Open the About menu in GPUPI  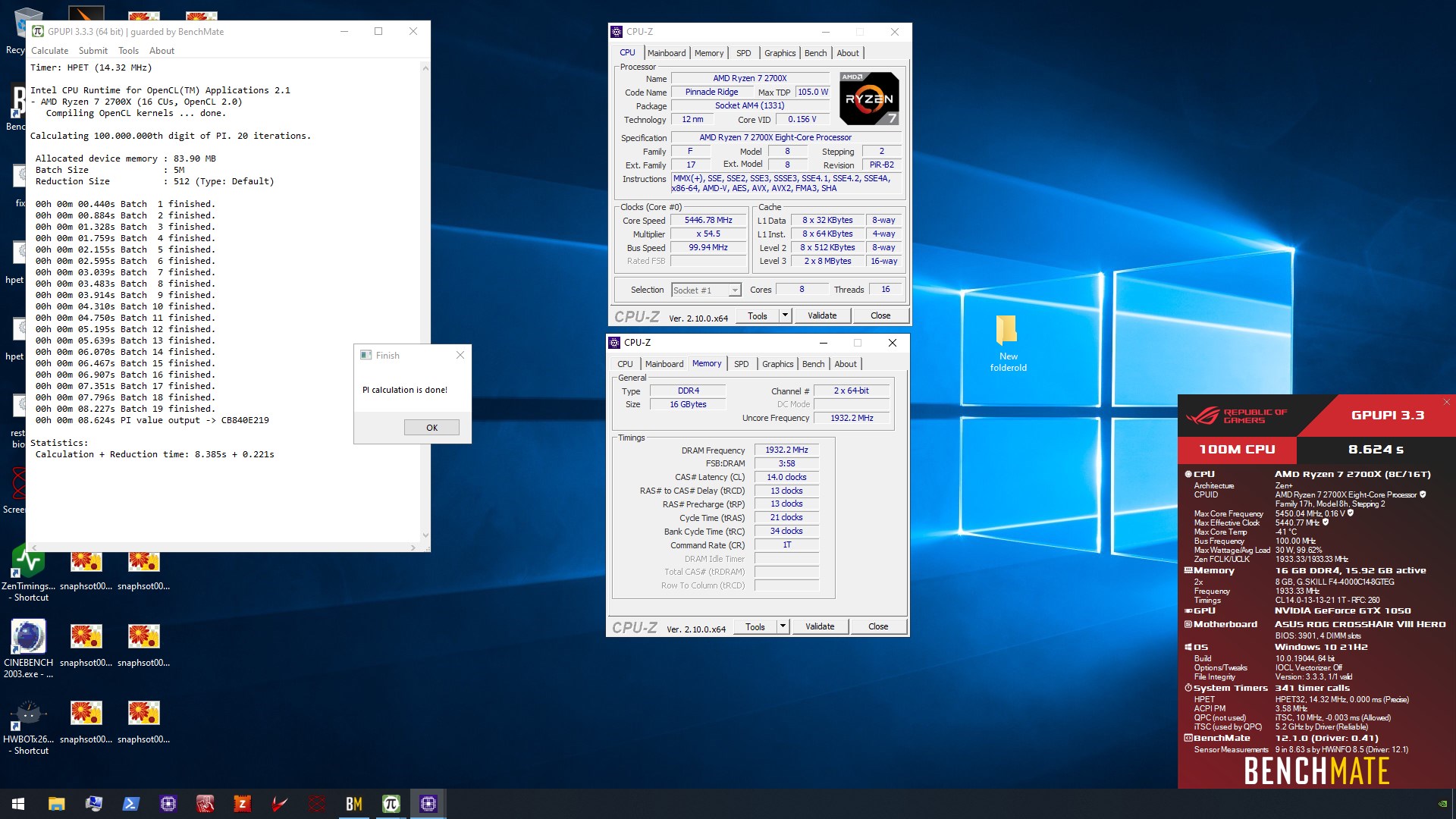pyautogui.click(x=162, y=51)
